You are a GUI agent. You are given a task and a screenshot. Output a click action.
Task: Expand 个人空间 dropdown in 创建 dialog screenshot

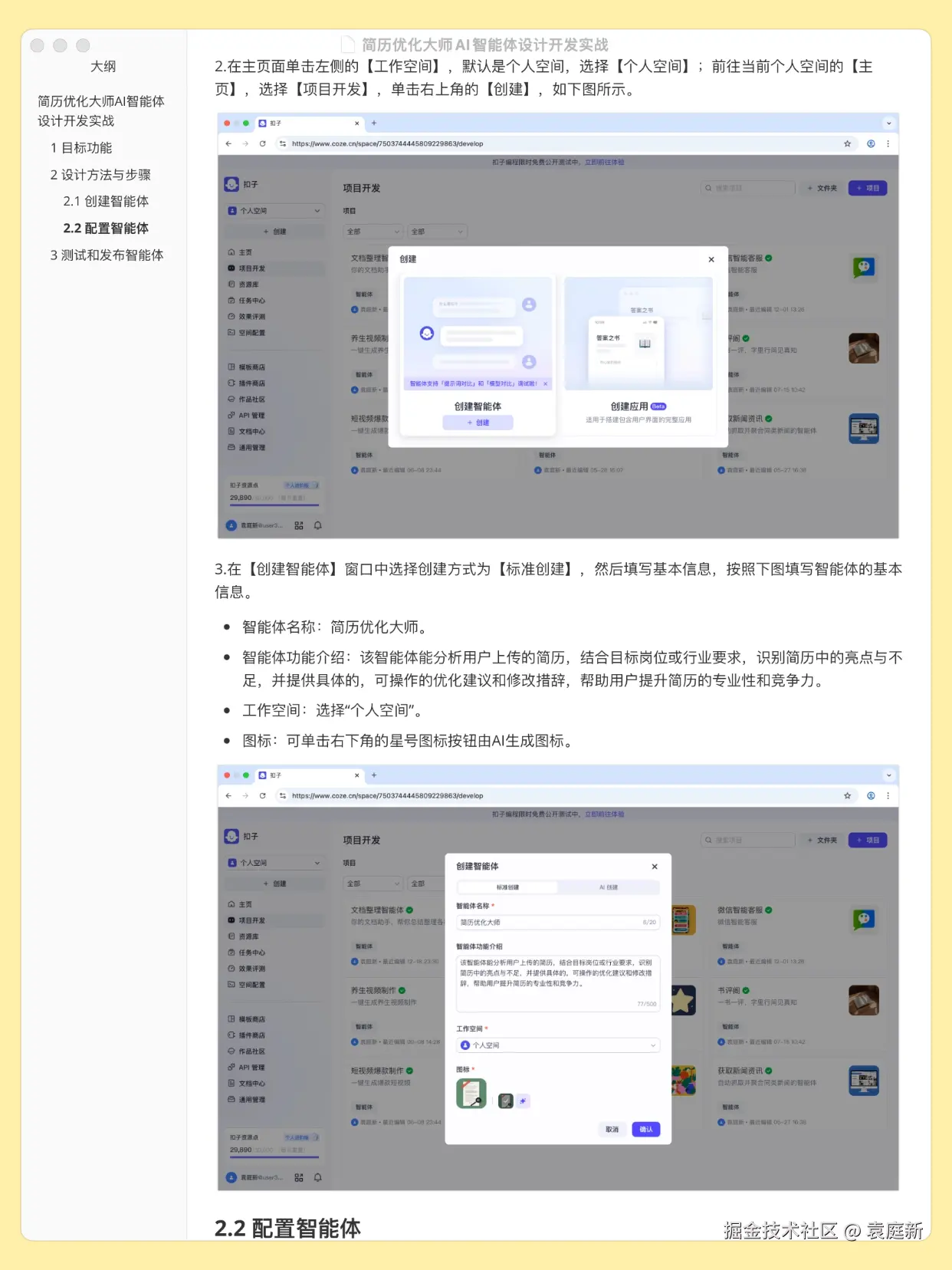tap(274, 211)
